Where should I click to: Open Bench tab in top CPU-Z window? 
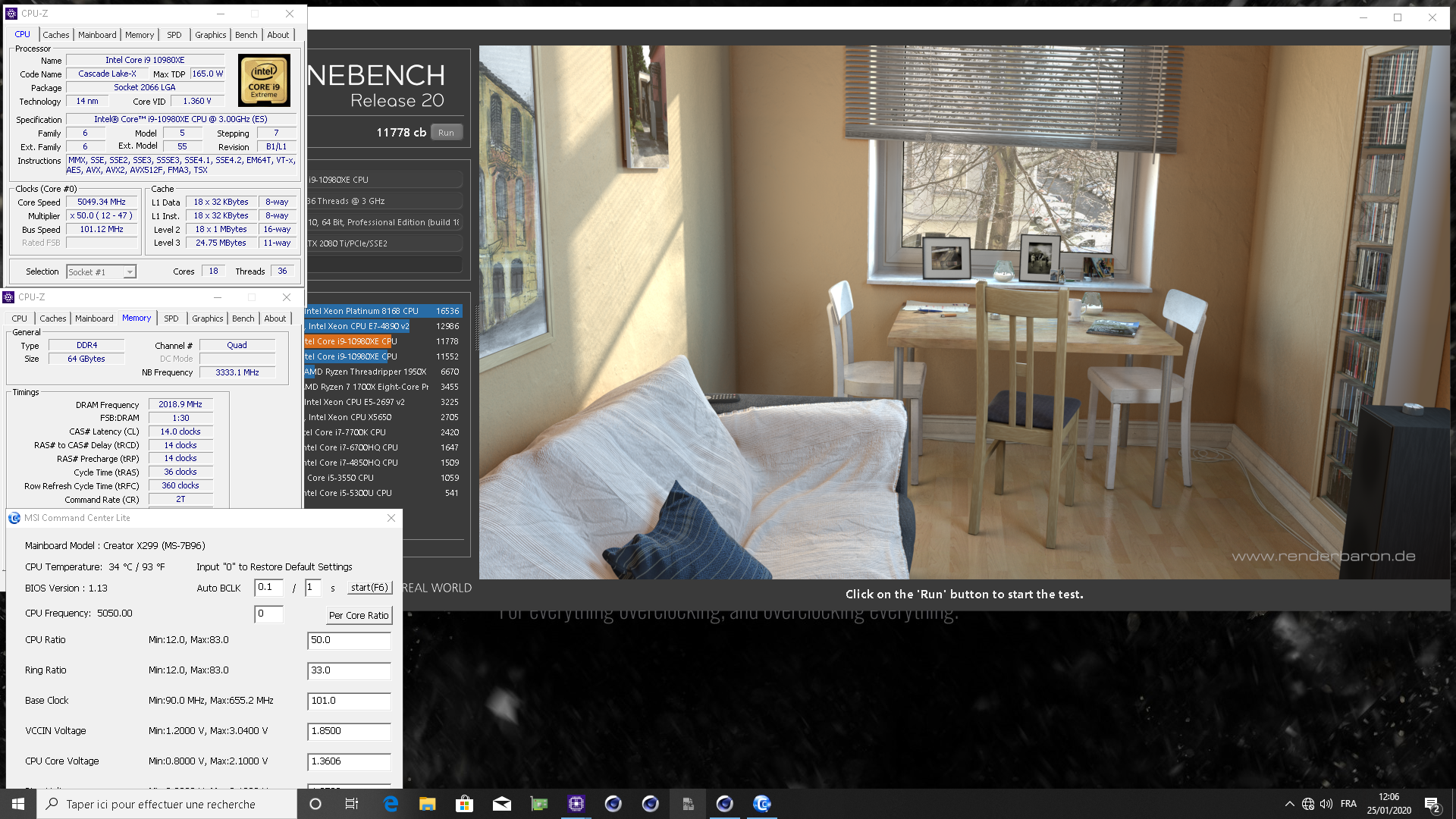click(x=246, y=35)
